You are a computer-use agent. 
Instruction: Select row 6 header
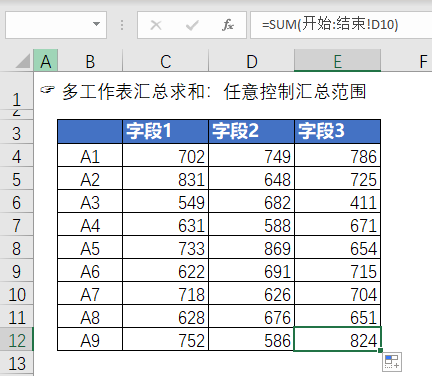17,201
